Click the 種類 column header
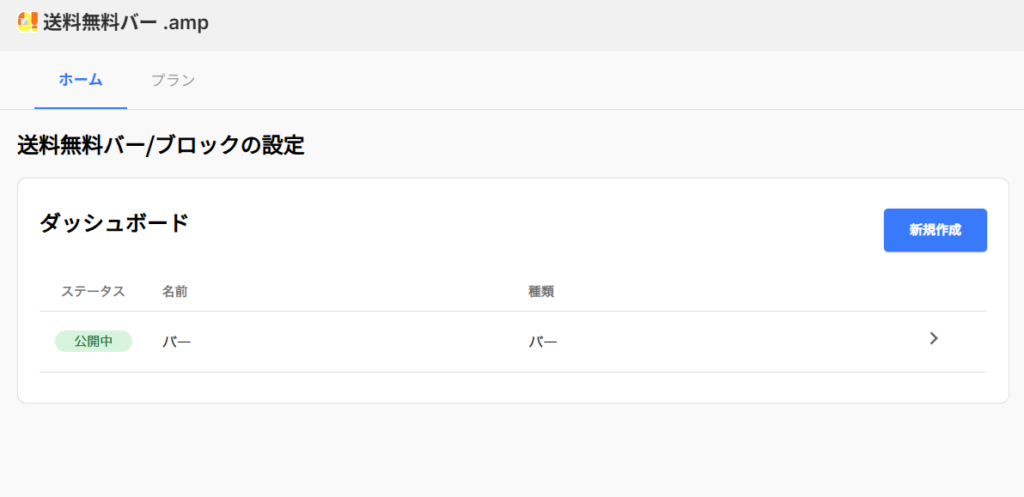The height and width of the screenshot is (497, 1024). (x=541, y=292)
